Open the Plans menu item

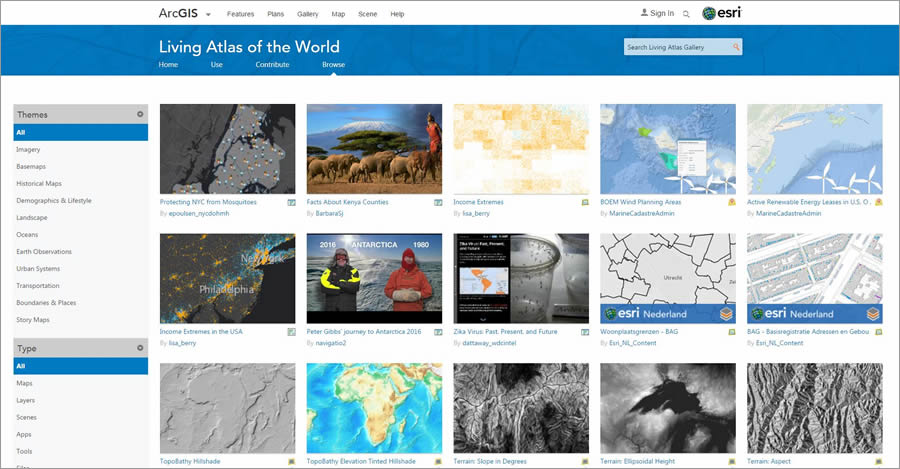(x=276, y=14)
